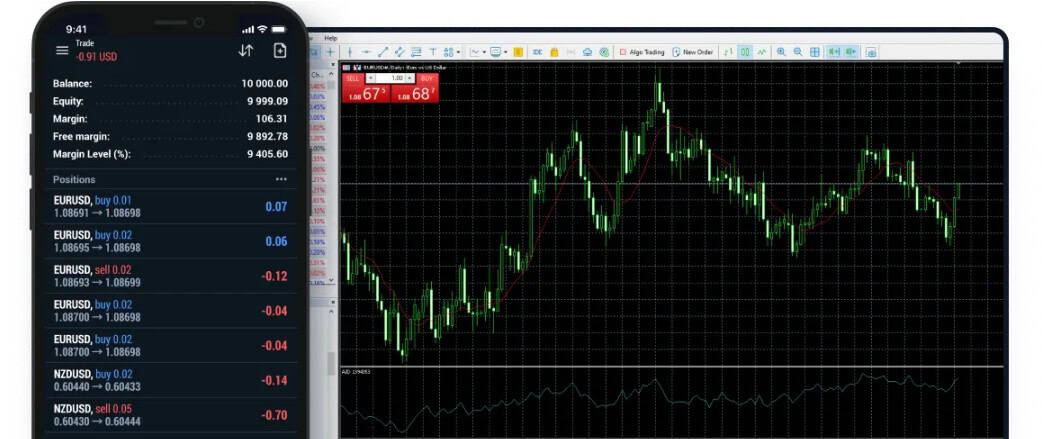Zoom in on the chart
The width and height of the screenshot is (1042, 439).
782,52
